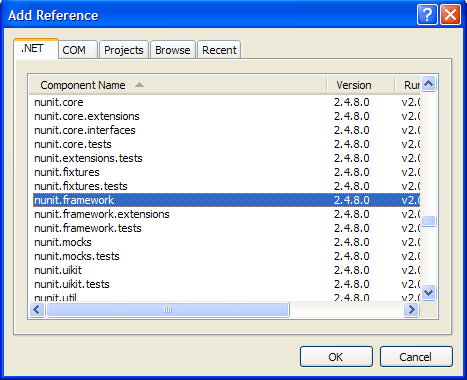Select nunit.core.tests component
467x380 pixels.
(x=73, y=144)
